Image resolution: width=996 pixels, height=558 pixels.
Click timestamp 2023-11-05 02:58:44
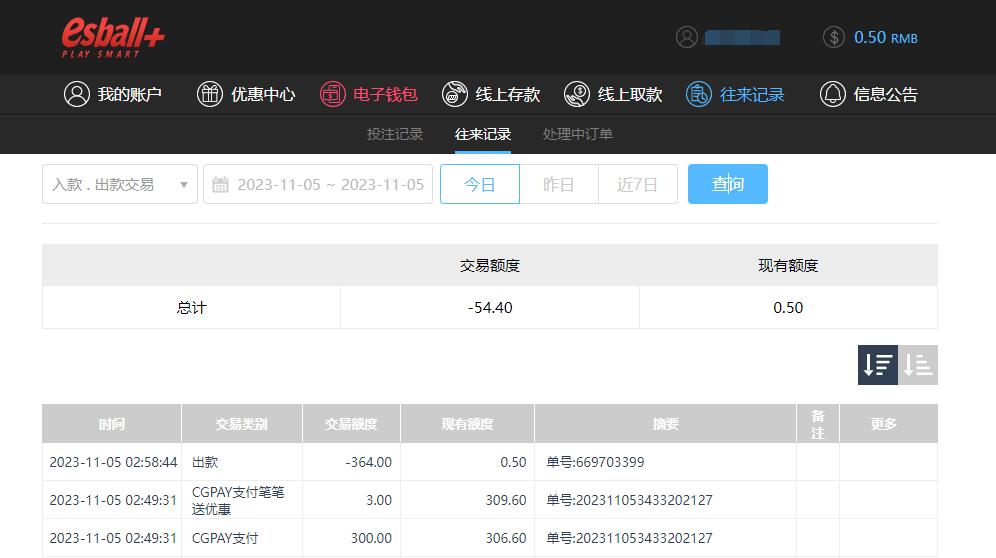pos(113,462)
